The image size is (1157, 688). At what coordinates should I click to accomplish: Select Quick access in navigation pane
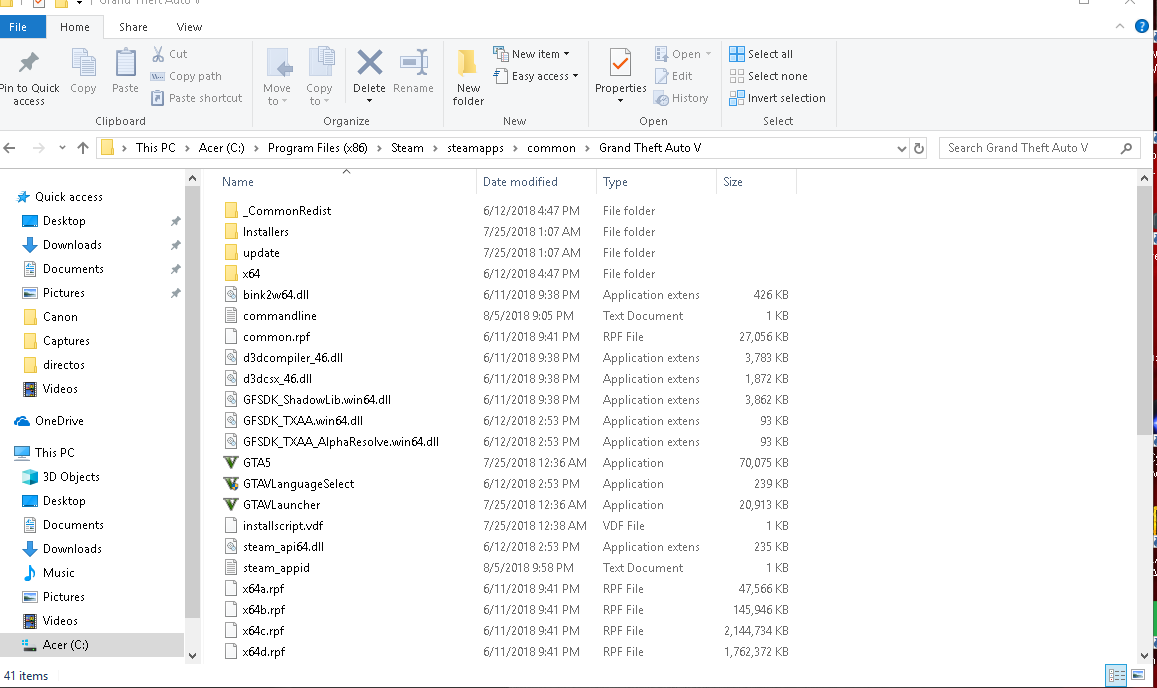click(x=69, y=197)
